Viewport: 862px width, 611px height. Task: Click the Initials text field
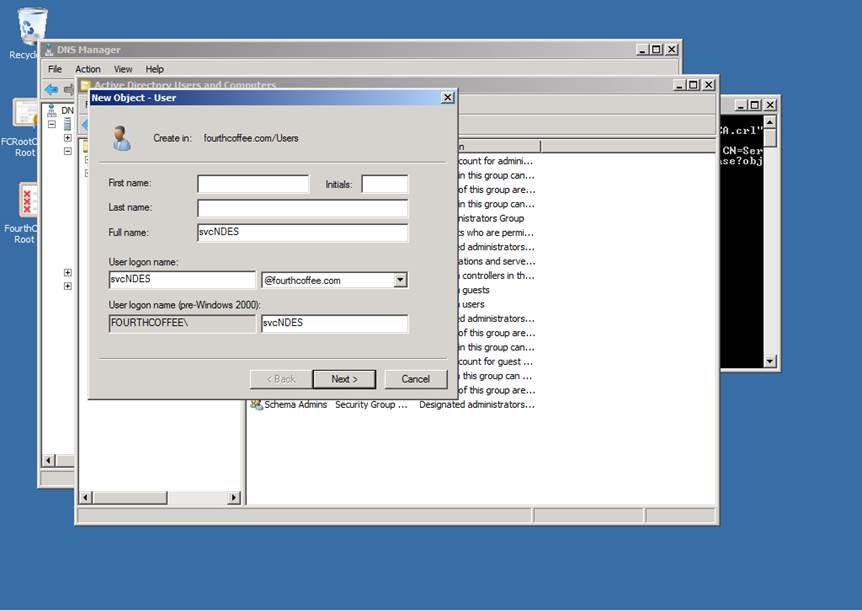384,184
